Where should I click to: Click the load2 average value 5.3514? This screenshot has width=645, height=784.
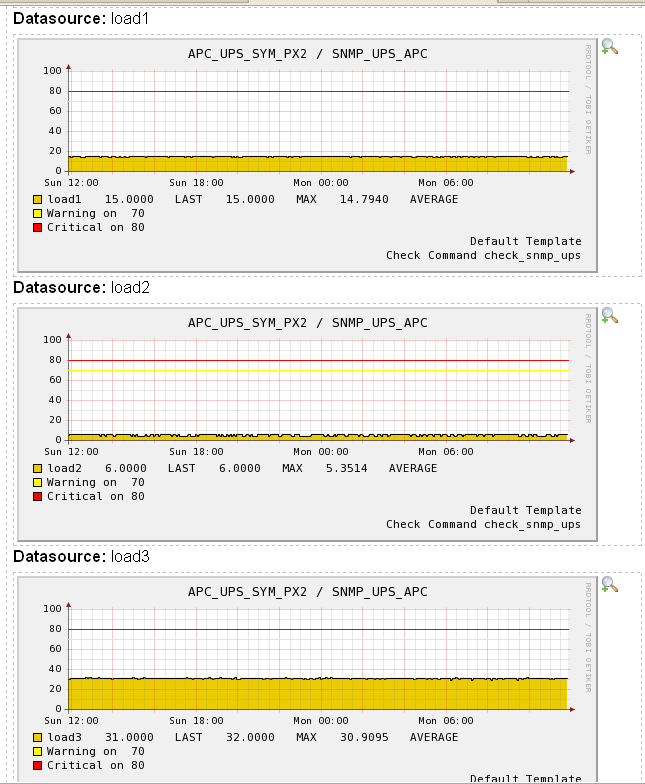[x=346, y=468]
